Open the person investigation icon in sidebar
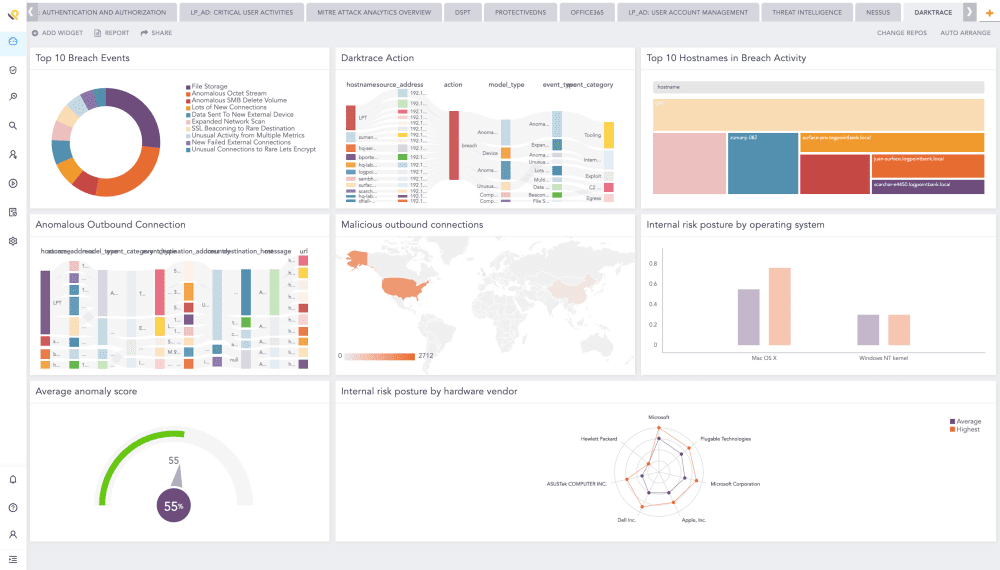 coord(13,154)
